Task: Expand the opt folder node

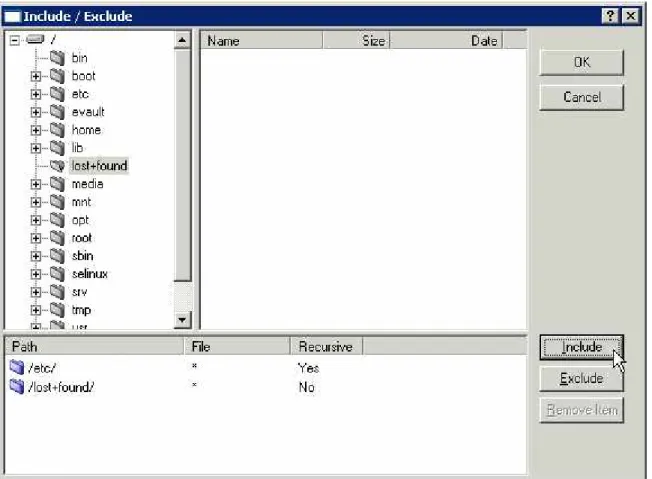Action: (36, 220)
